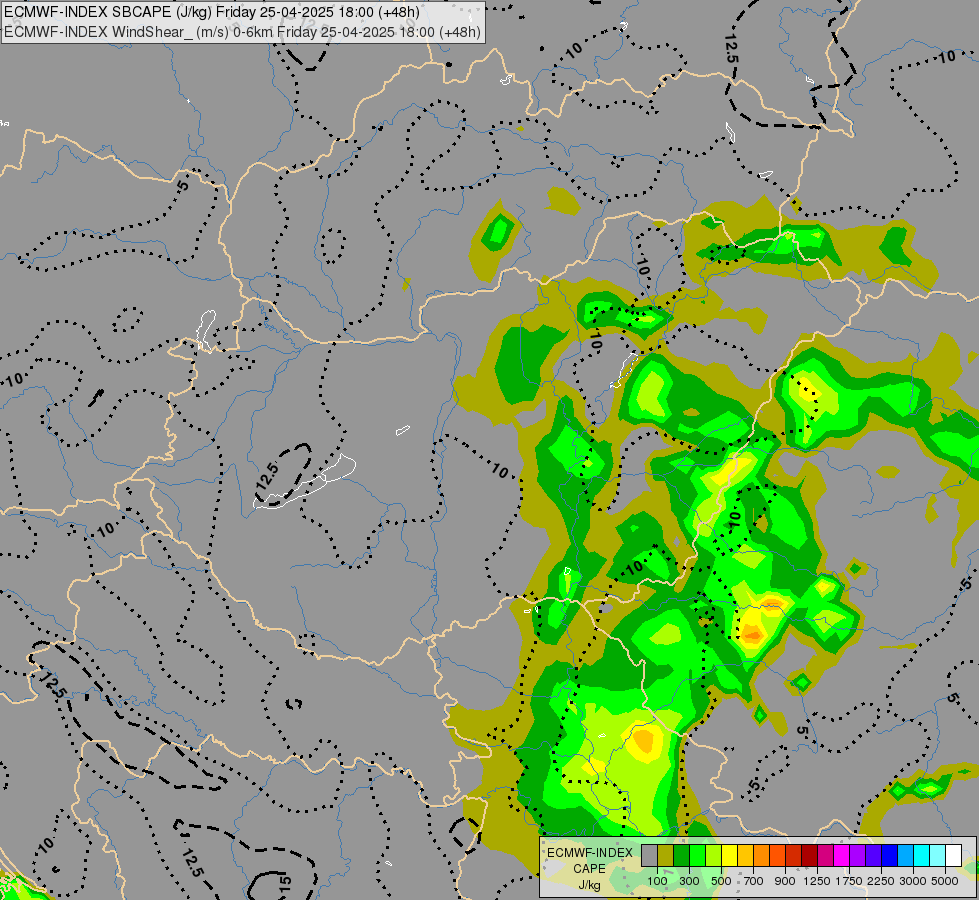Select the amber swatch in the legend
The height and width of the screenshot is (900, 979).
[745, 856]
